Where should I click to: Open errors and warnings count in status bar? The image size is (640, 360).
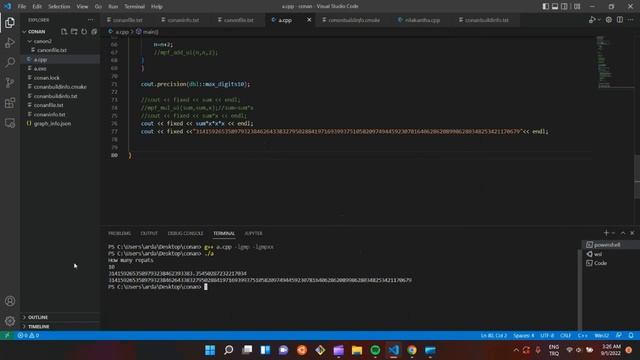pos(28,336)
